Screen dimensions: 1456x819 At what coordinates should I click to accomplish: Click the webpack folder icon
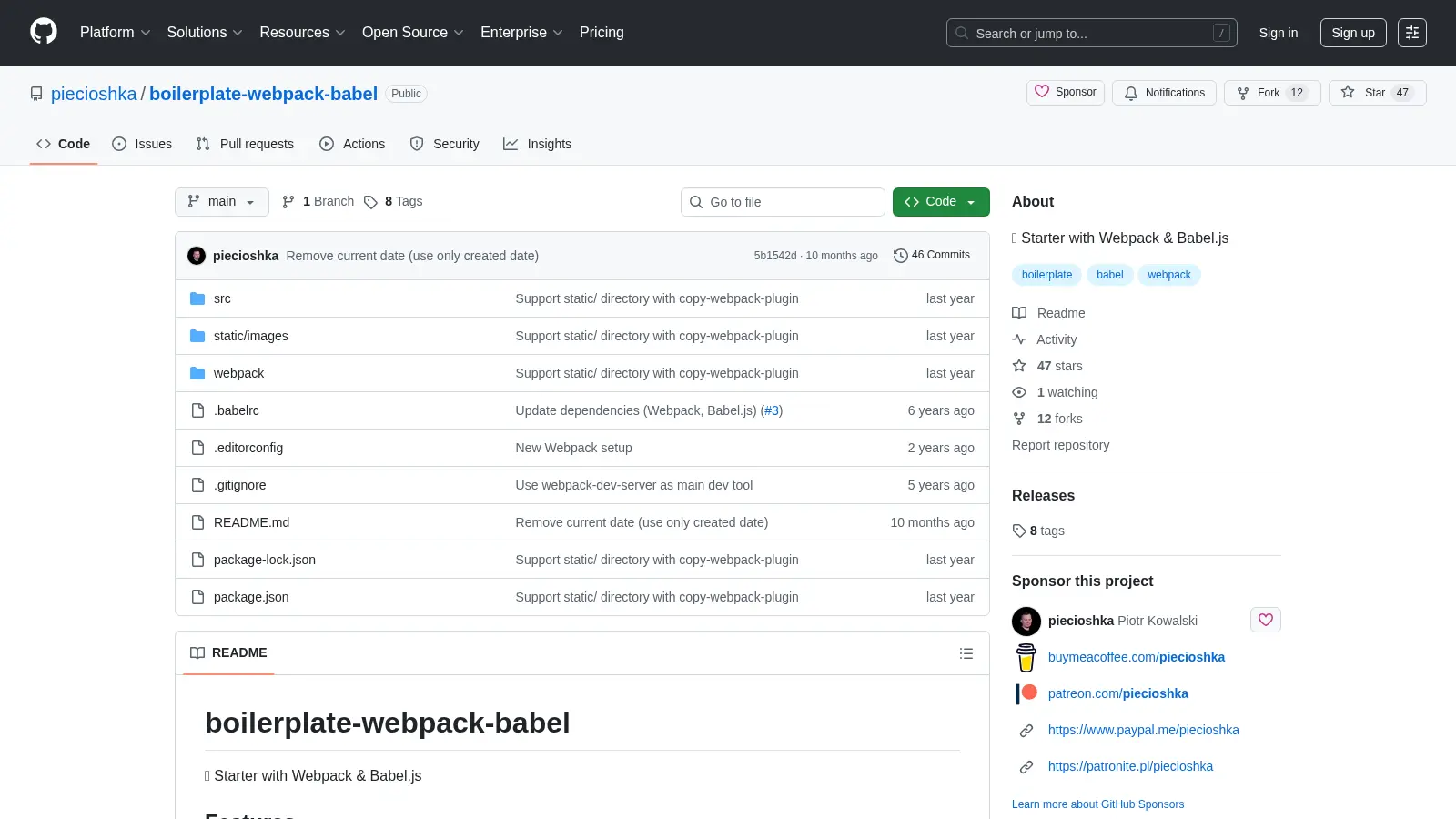(x=197, y=373)
